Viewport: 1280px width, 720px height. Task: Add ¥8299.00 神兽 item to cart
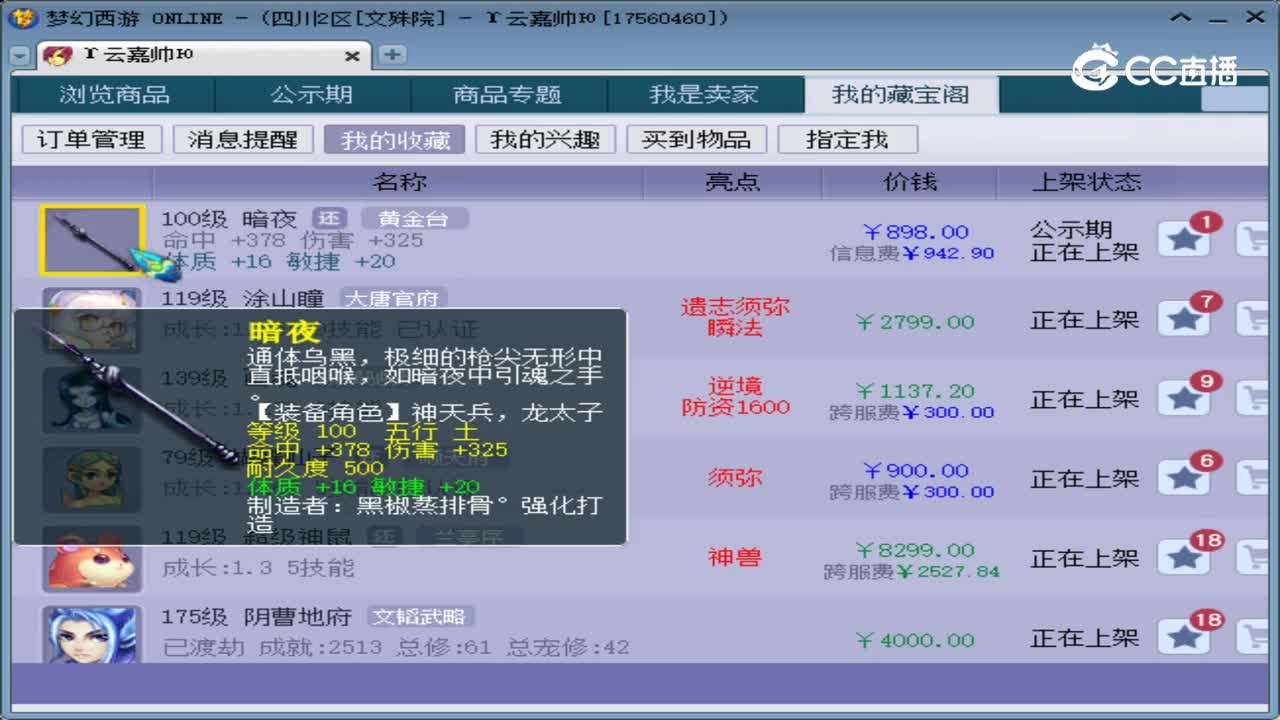click(1254, 557)
